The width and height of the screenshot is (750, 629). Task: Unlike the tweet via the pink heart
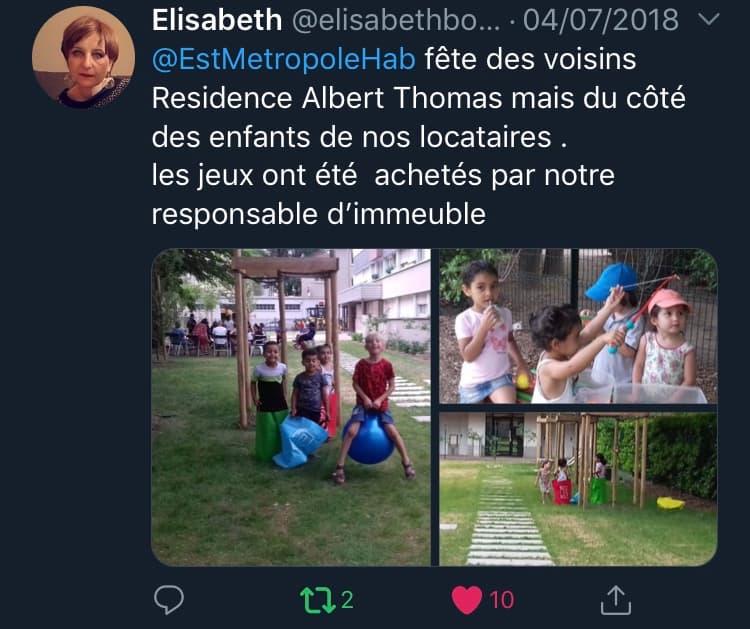coord(467,600)
